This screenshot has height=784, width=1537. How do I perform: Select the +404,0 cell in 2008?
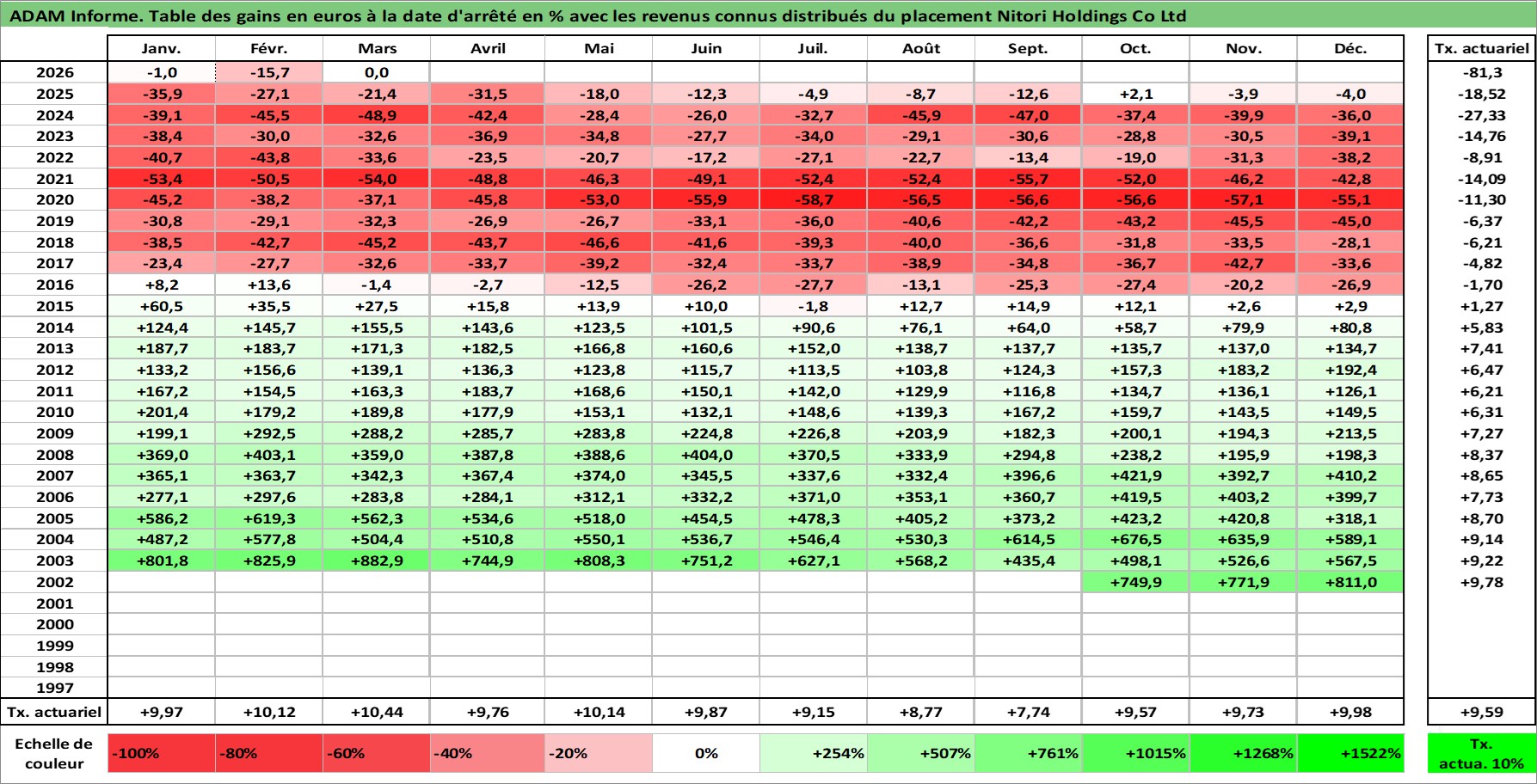point(706,456)
